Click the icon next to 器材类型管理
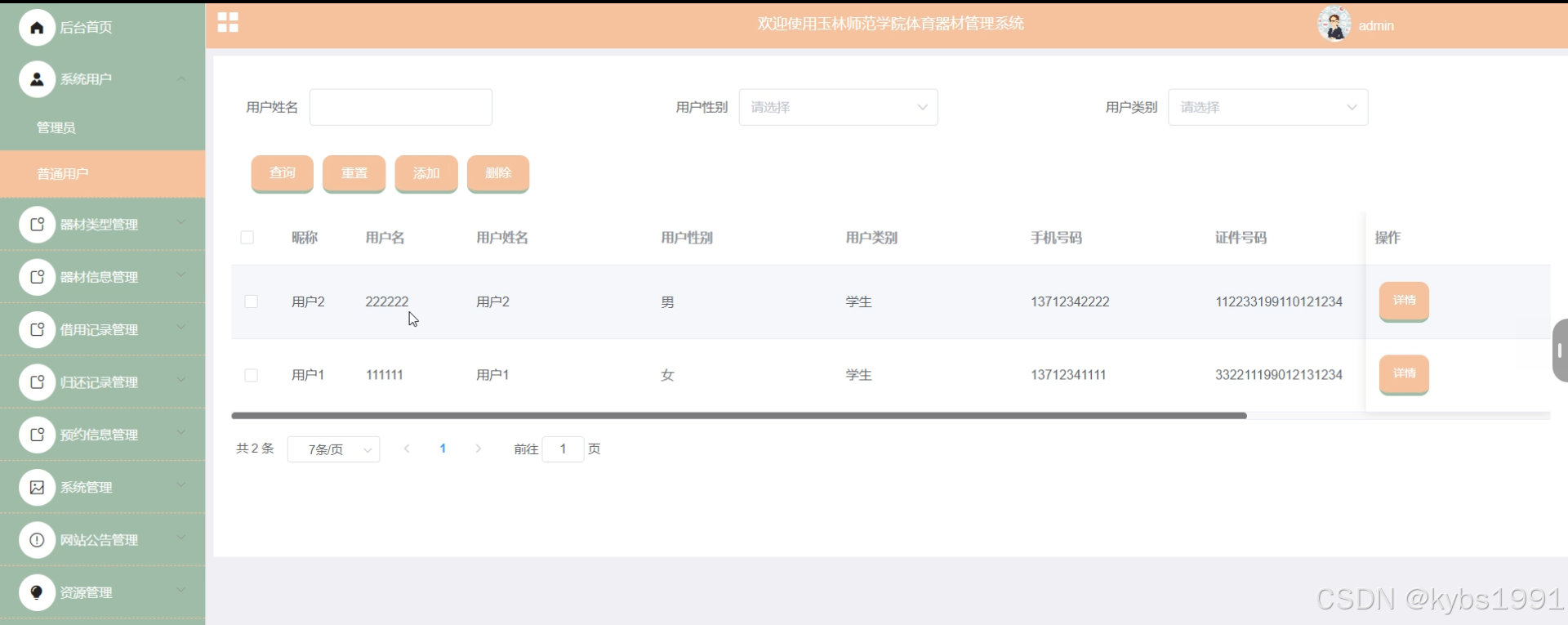 pos(37,224)
